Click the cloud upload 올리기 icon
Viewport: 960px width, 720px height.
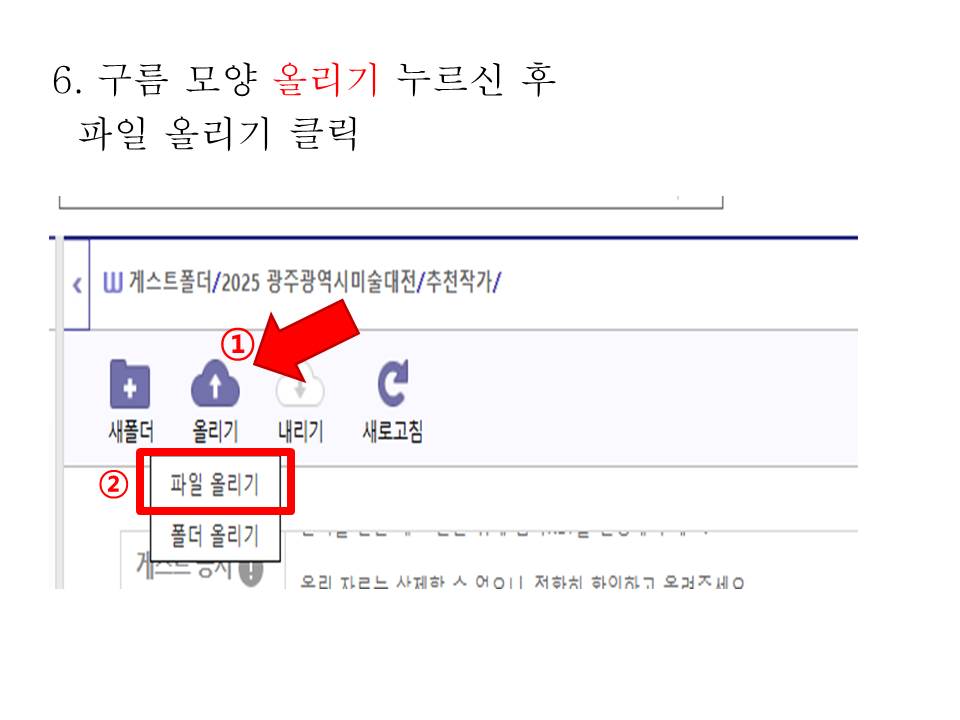(x=215, y=384)
